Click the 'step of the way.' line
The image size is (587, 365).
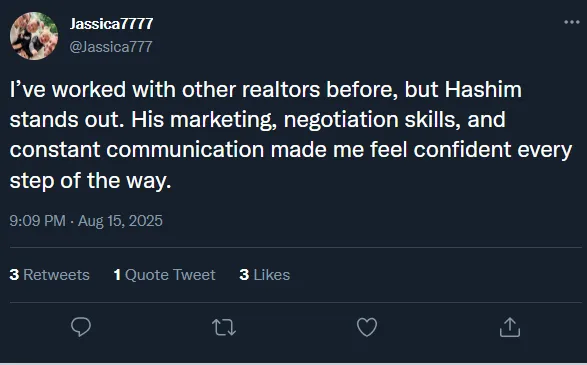click(x=90, y=181)
